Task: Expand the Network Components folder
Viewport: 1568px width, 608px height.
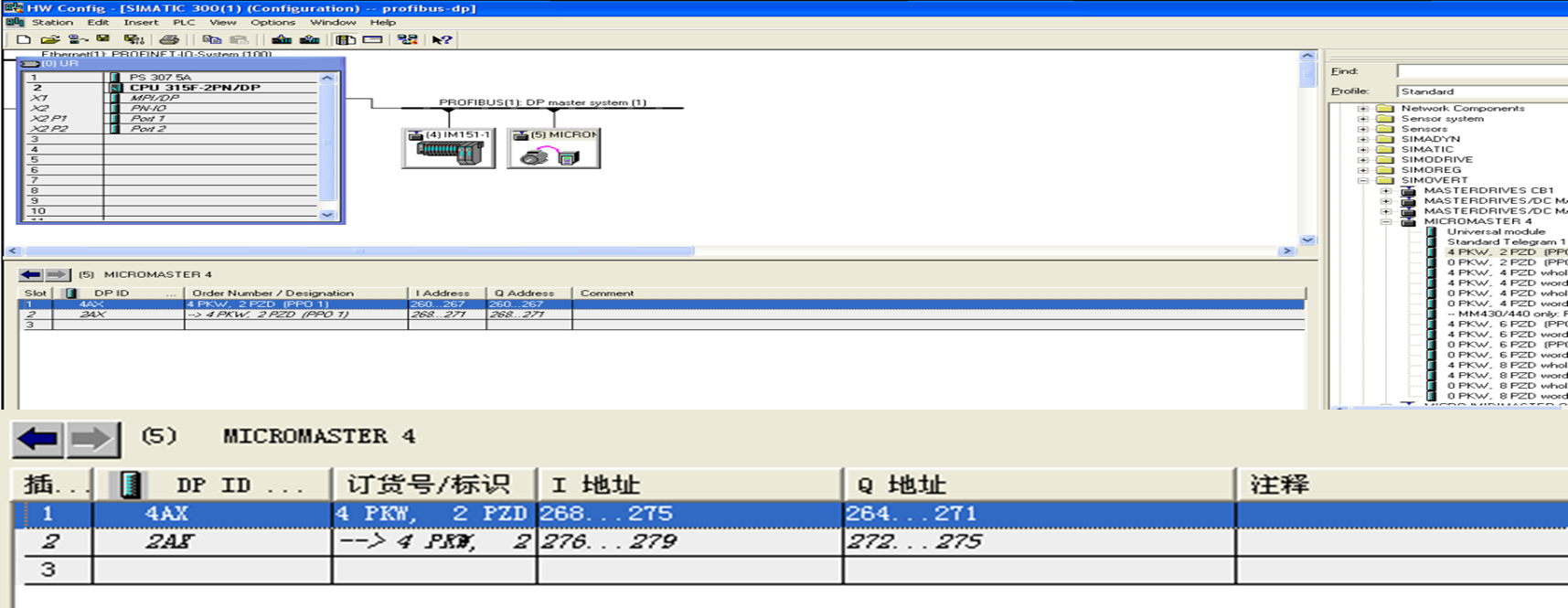Action: (1363, 108)
